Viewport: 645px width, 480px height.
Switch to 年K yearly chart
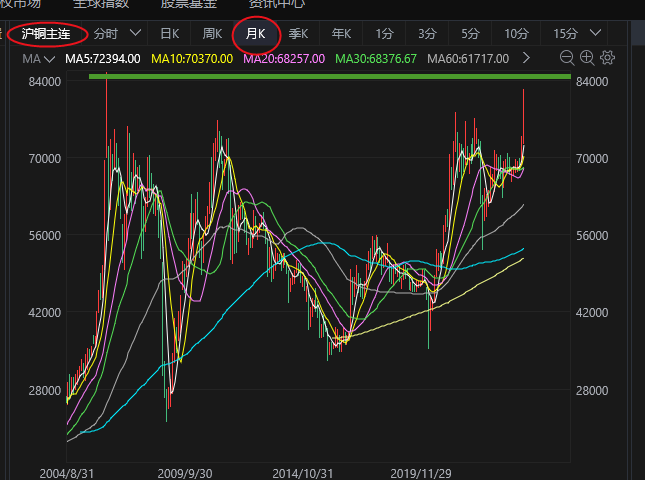(341, 34)
